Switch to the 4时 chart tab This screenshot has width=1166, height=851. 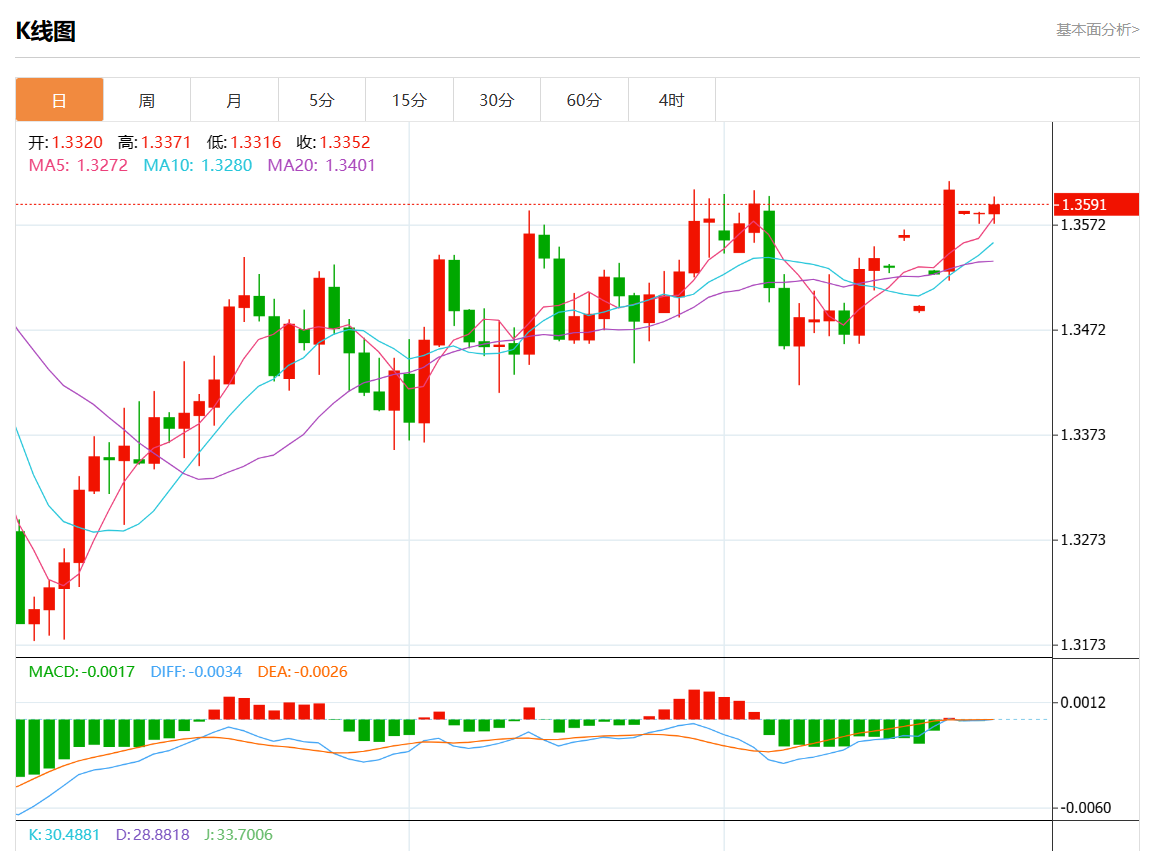tap(672, 100)
